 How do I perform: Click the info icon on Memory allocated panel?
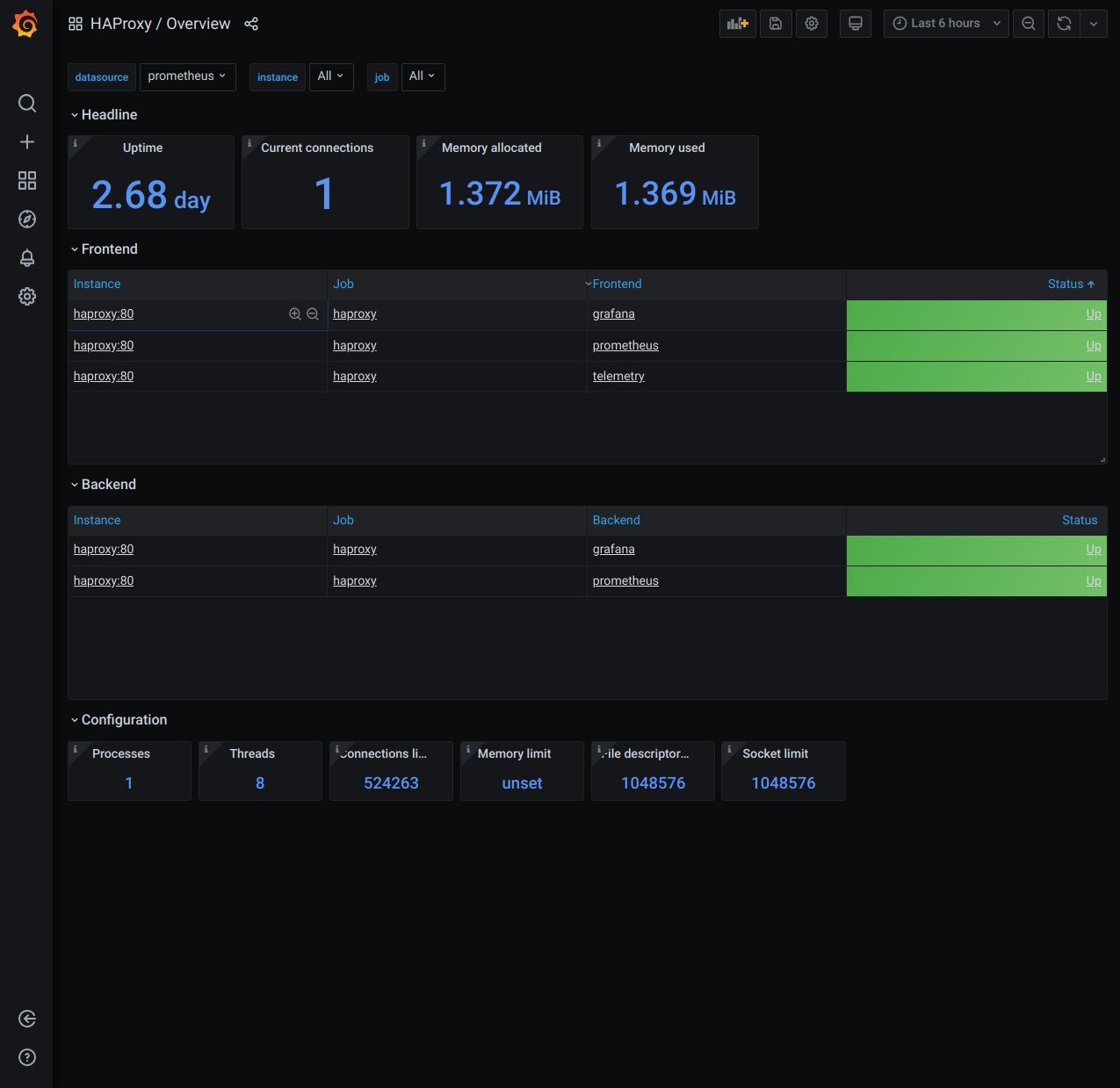423,143
